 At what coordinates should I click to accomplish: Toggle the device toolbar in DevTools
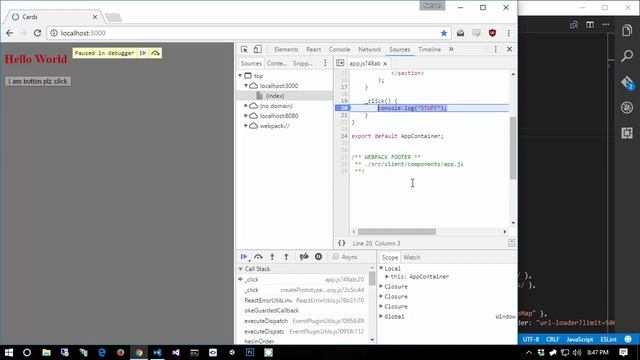point(258,49)
